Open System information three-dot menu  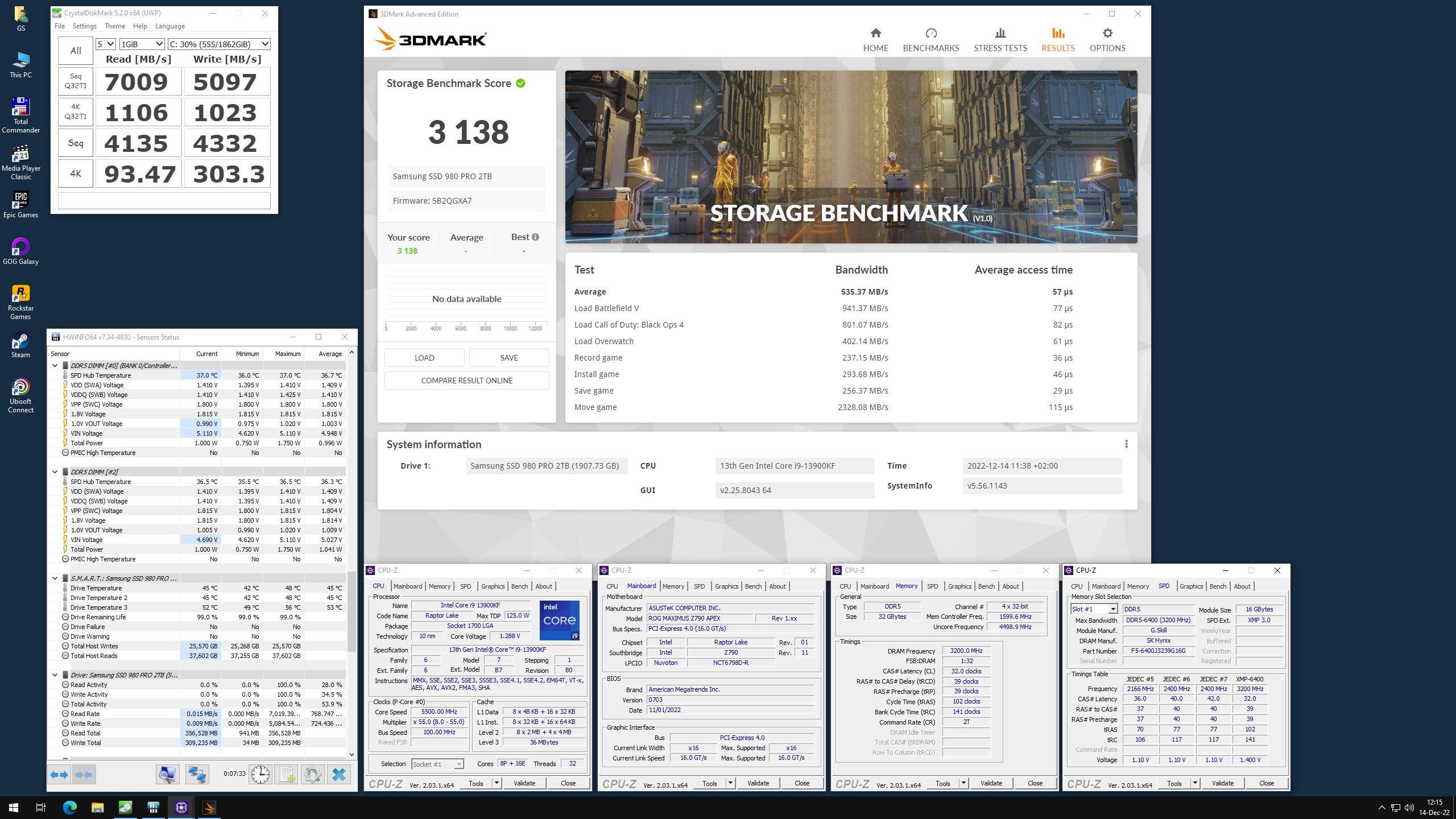tap(1126, 444)
